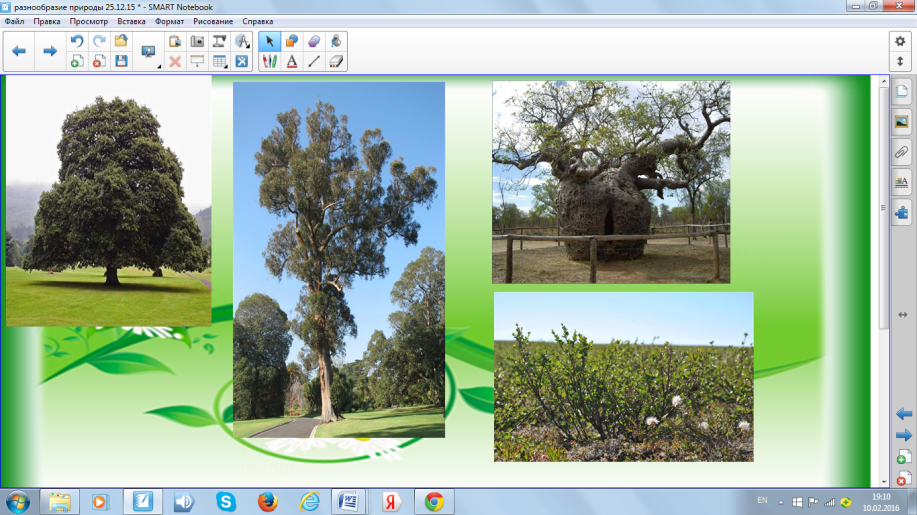The image size is (917, 515).
Task: Expand the table insert dropdown
Action: coord(219,61)
